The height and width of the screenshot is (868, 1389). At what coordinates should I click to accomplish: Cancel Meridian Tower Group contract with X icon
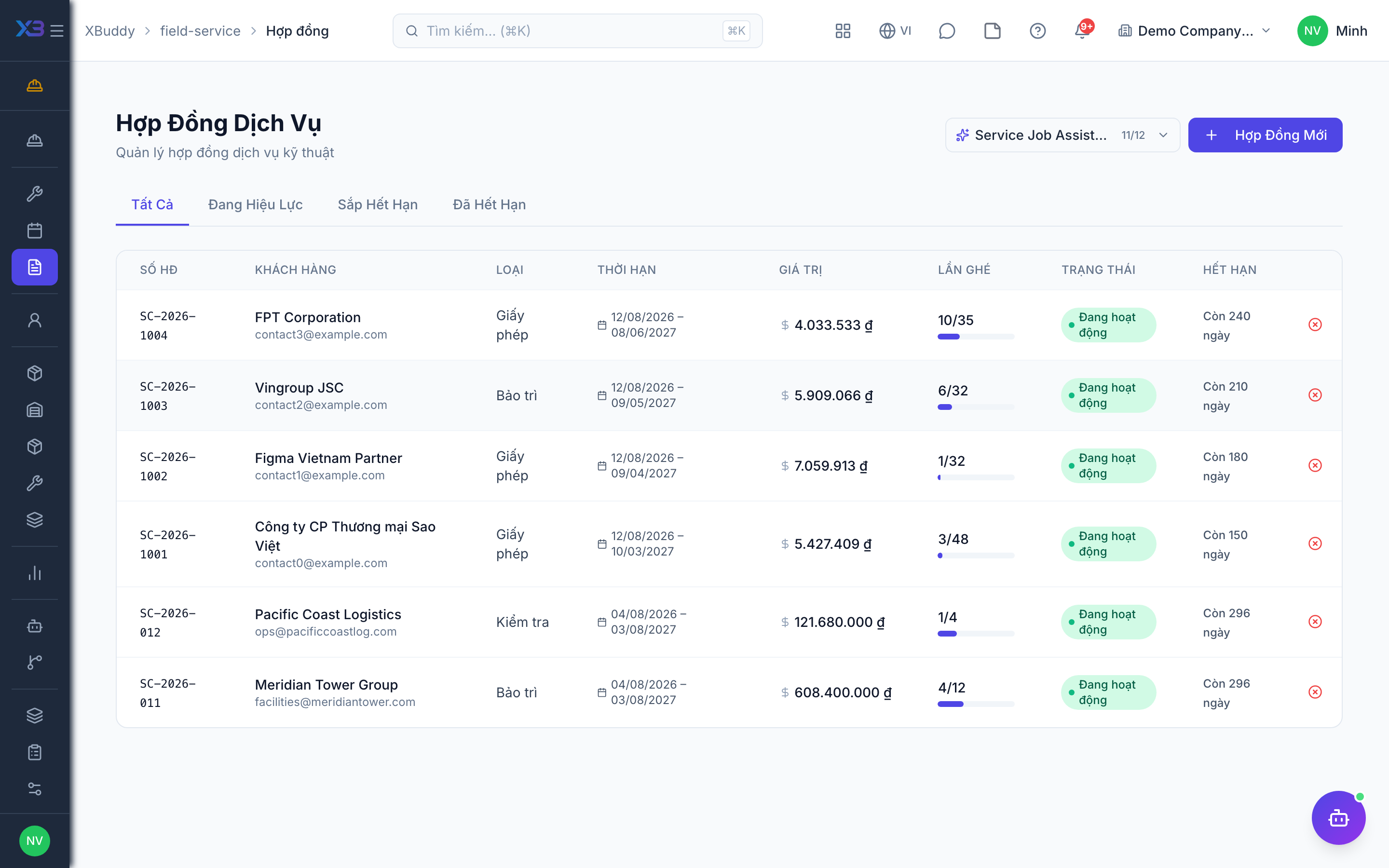(1315, 692)
